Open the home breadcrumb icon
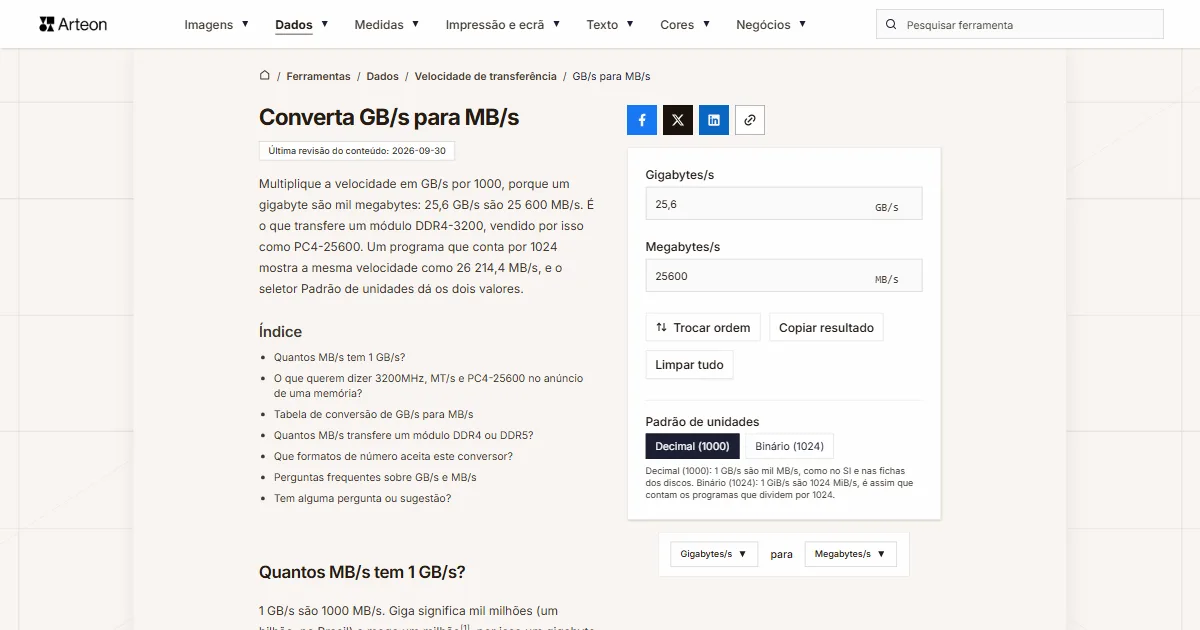Image resolution: width=1200 pixels, height=630 pixels. pos(265,76)
